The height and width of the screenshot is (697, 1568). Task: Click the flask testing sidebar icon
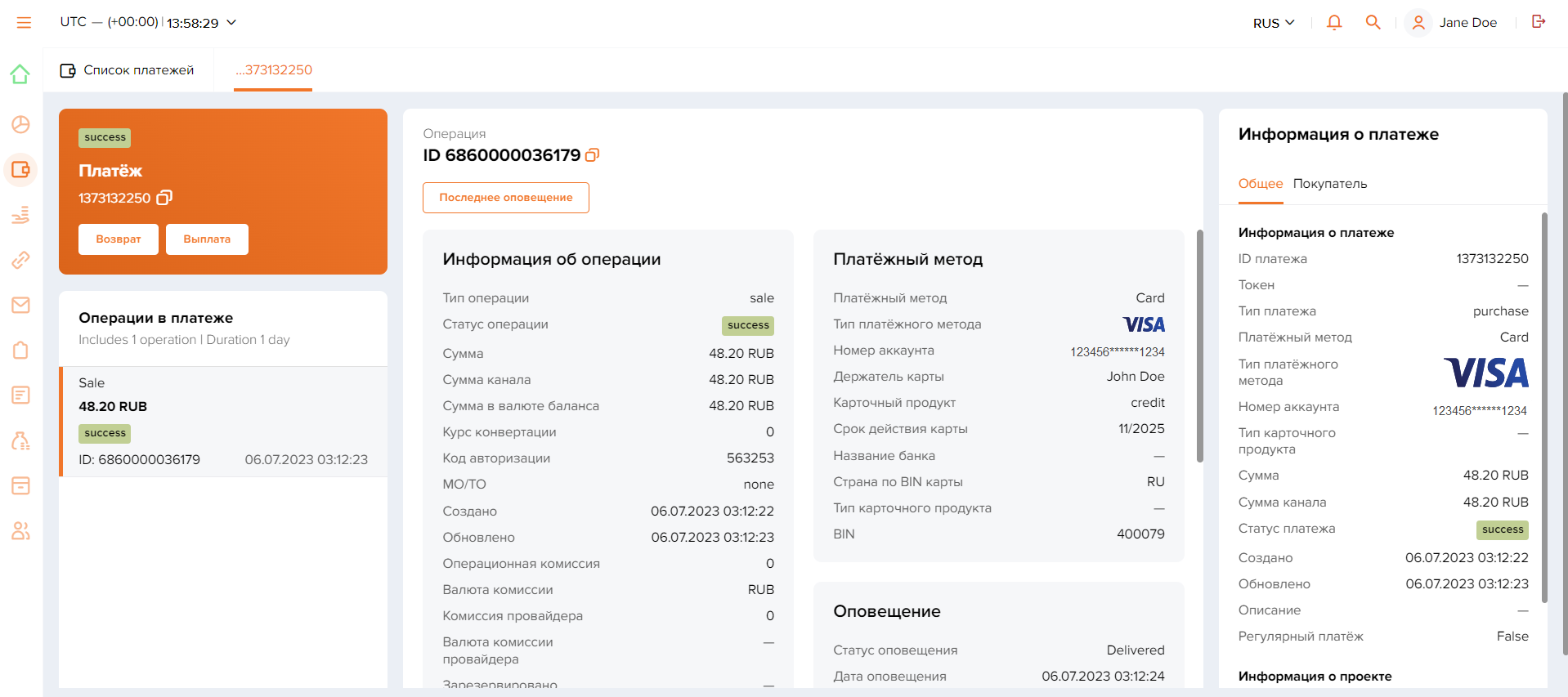[x=20, y=440]
